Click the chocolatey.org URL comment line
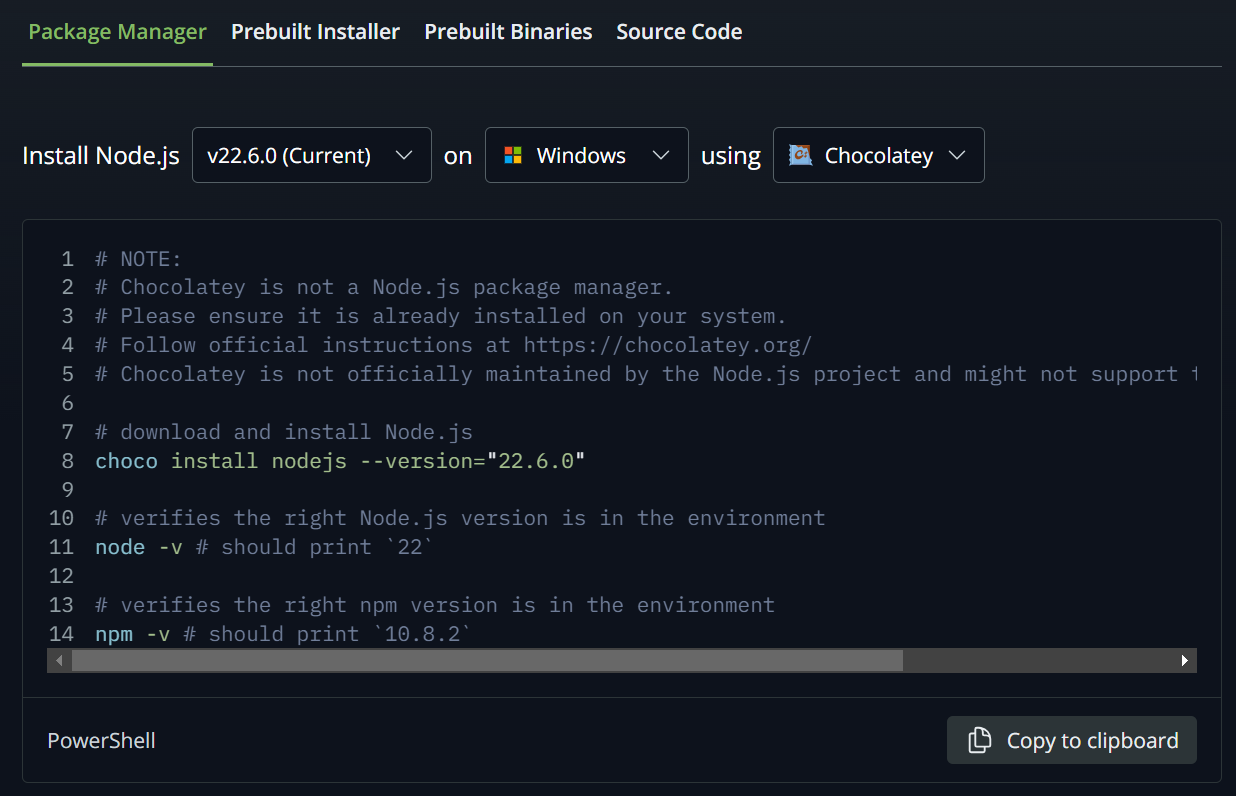 tap(454, 345)
